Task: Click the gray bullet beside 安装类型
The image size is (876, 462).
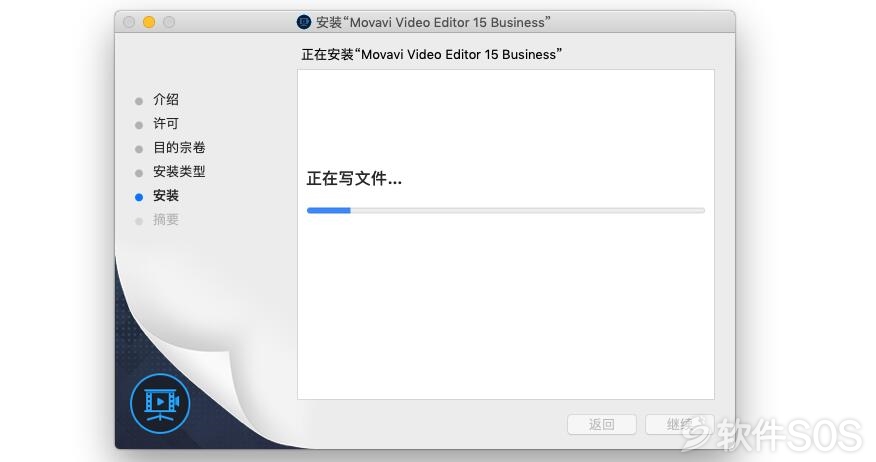Action: pyautogui.click(x=139, y=173)
